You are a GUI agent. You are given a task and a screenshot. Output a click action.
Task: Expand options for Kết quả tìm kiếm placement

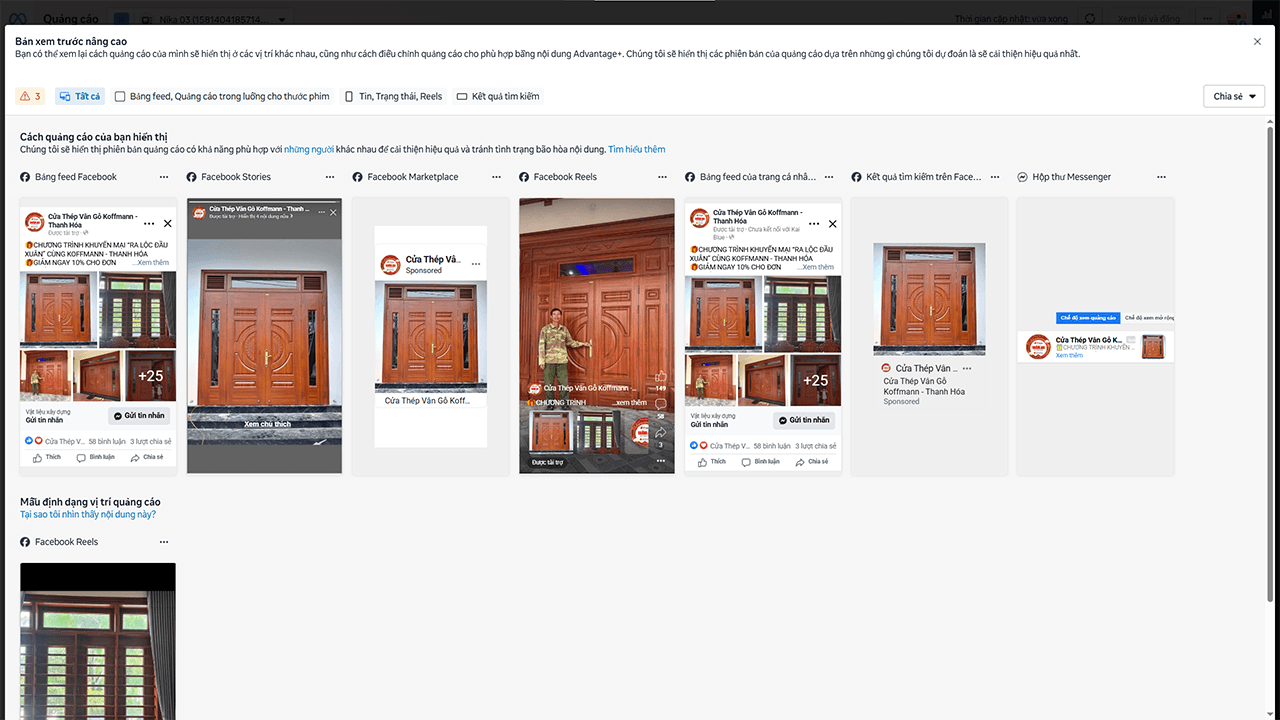tap(995, 177)
